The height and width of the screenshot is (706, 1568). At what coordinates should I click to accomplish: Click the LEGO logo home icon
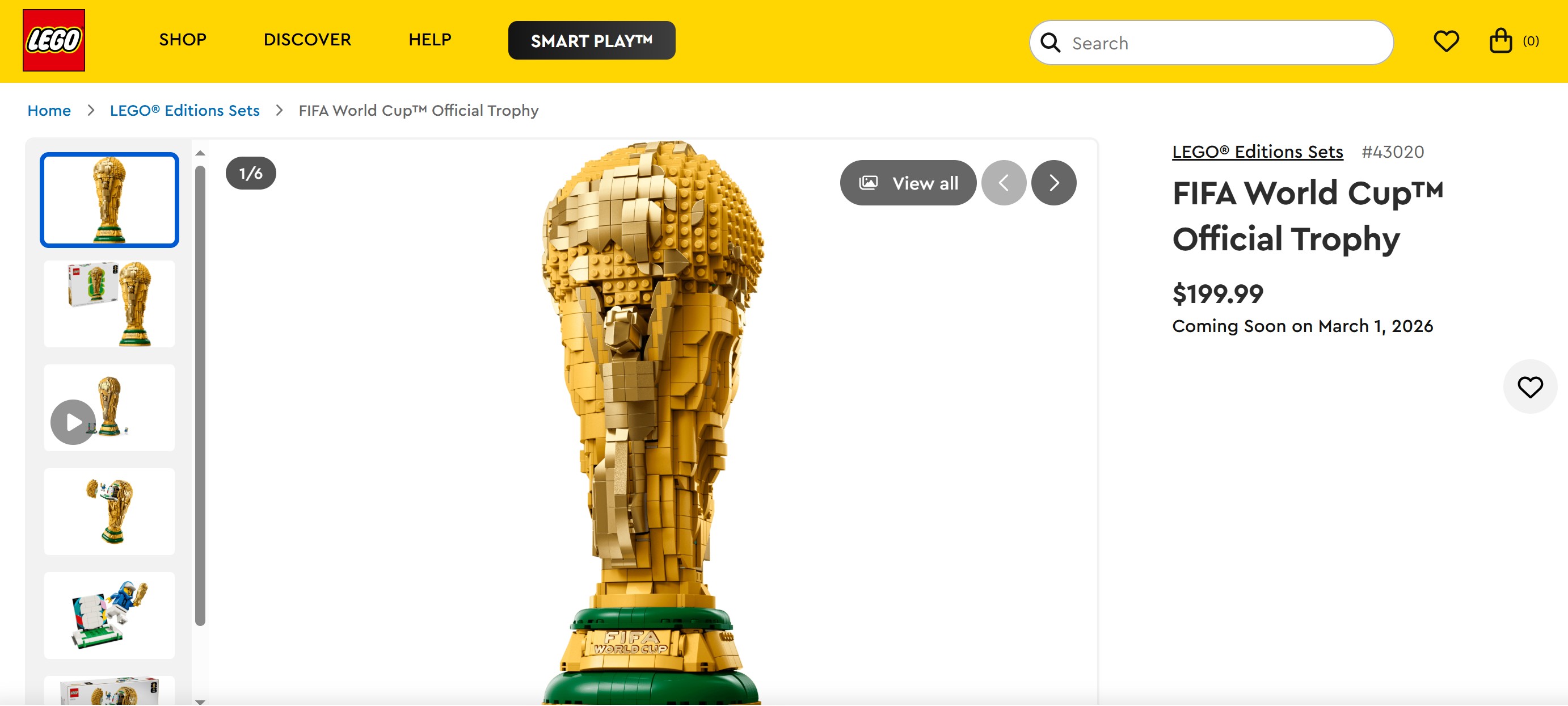[x=53, y=40]
